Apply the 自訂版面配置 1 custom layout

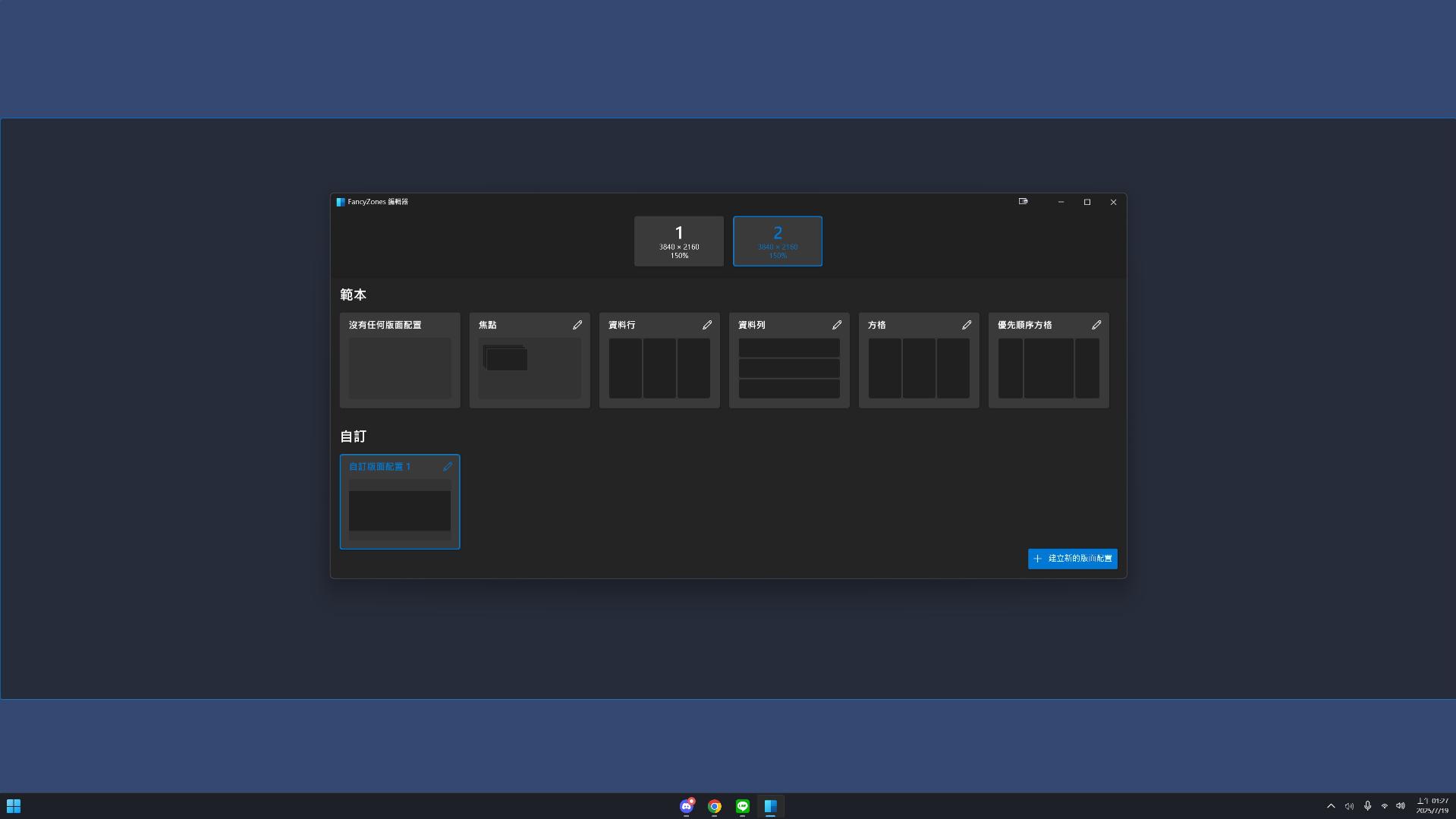coord(400,510)
